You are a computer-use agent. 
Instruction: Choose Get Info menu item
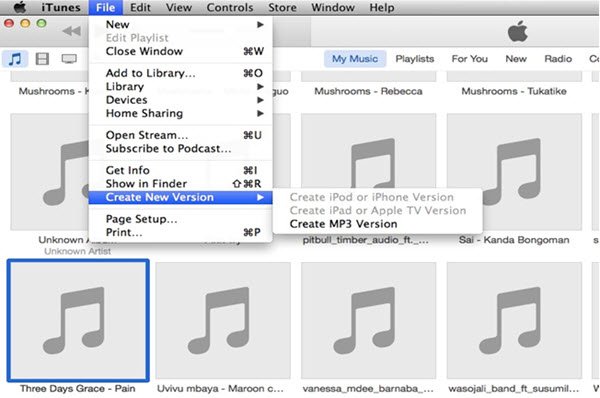pyautogui.click(x=181, y=170)
